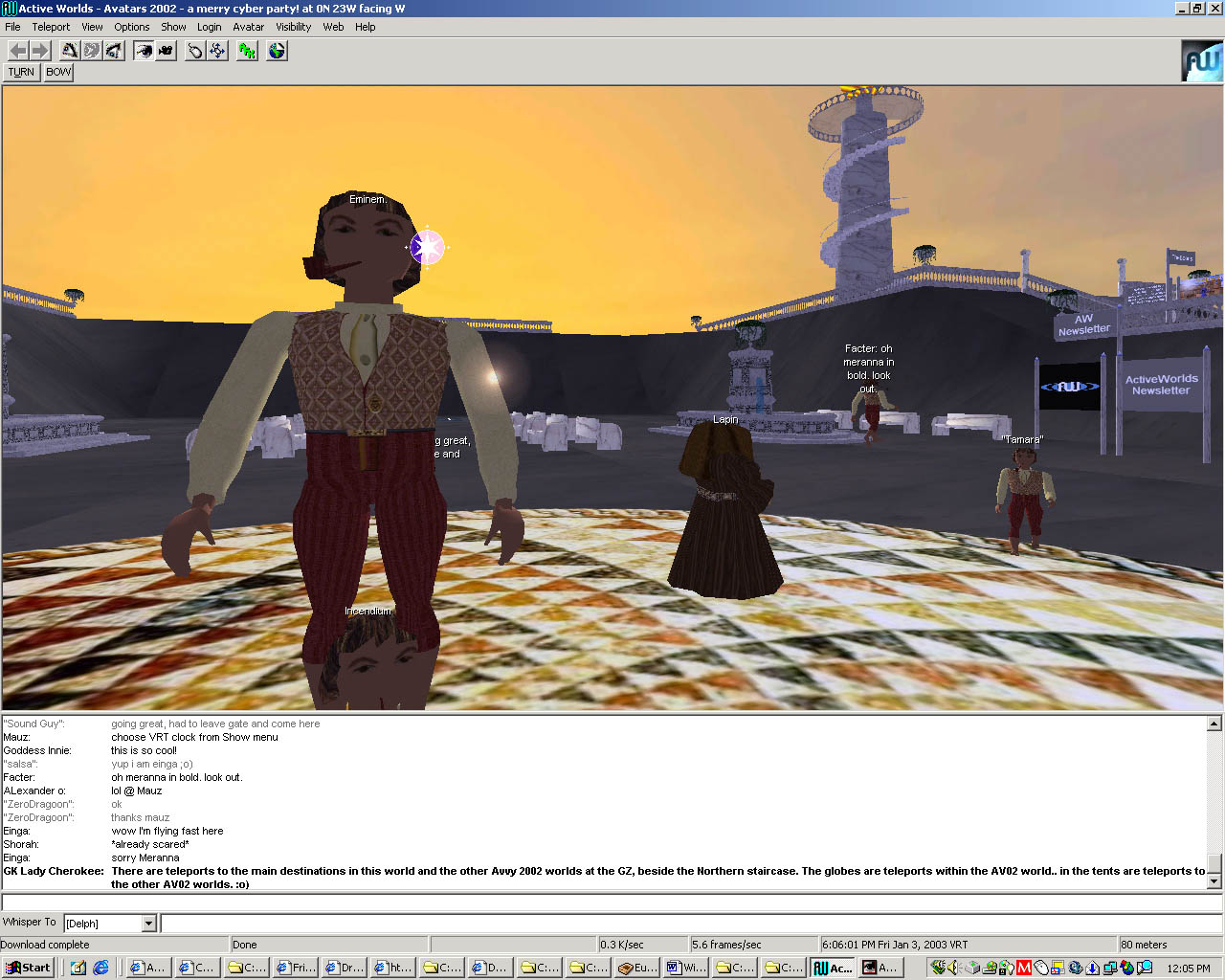Image resolution: width=1225 pixels, height=980 pixels.
Task: Click the whisper message input field
Action: tap(689, 924)
